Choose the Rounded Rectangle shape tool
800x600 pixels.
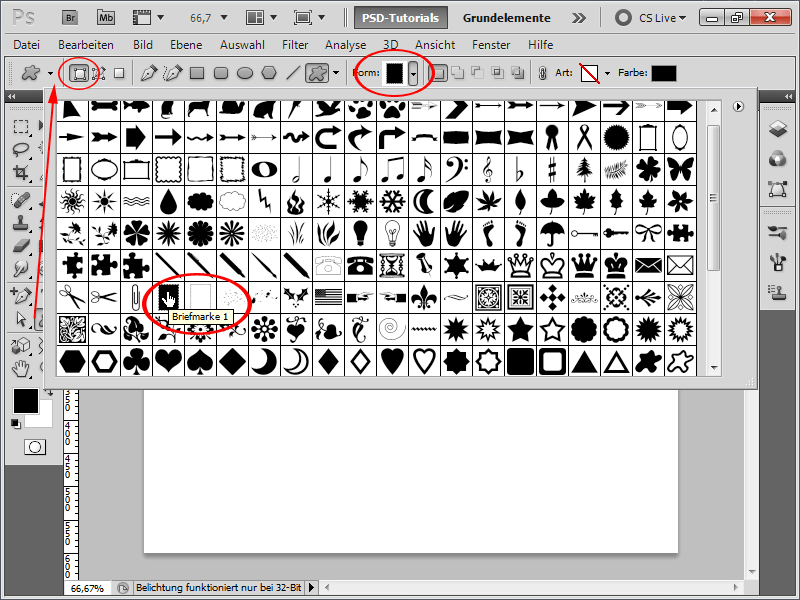(x=221, y=73)
